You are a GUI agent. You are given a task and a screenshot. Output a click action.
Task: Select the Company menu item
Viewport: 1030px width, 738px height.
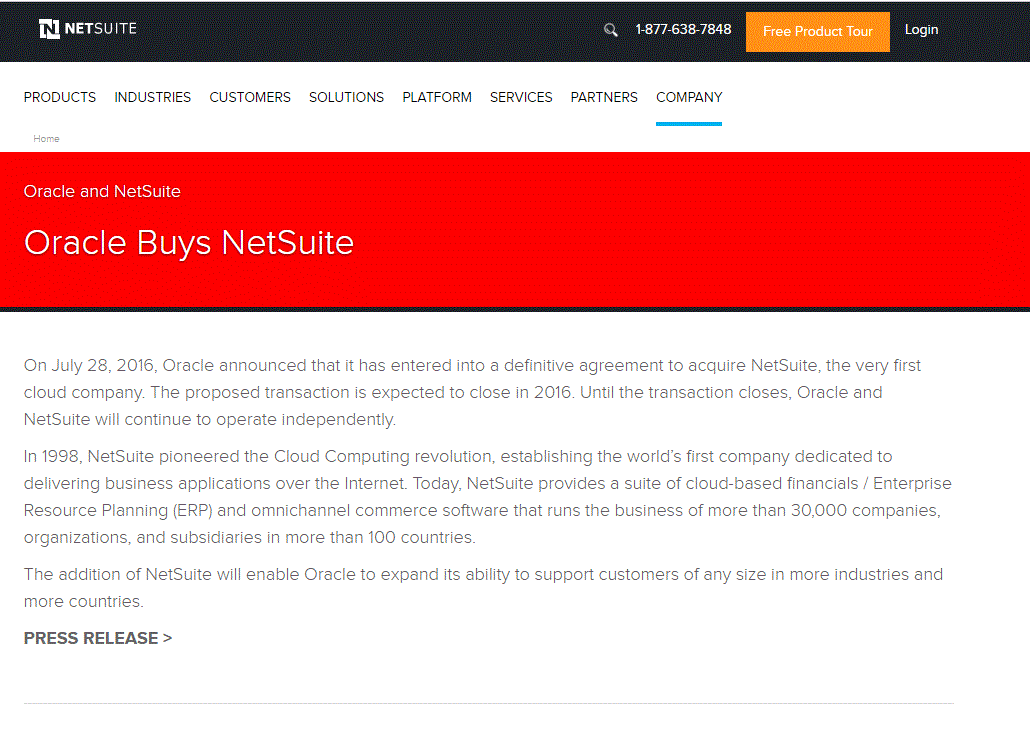689,97
